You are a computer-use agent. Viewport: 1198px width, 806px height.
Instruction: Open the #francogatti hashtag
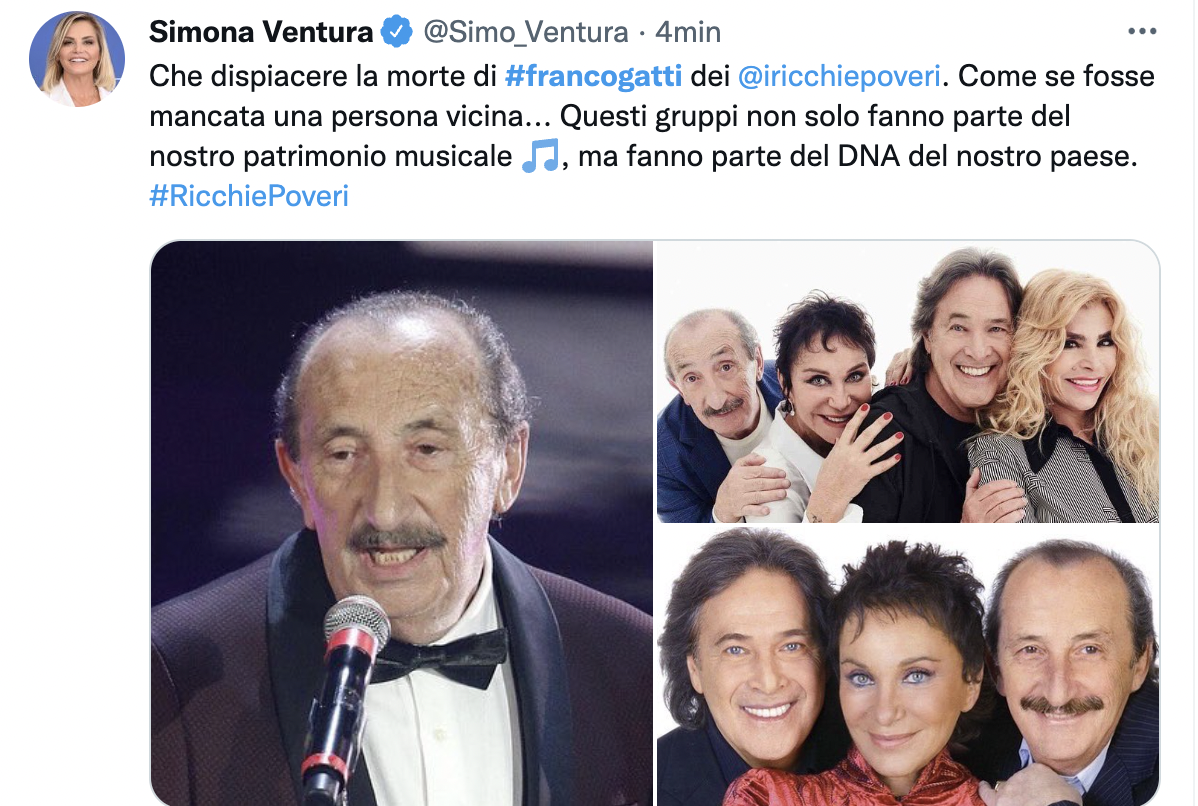coord(594,77)
